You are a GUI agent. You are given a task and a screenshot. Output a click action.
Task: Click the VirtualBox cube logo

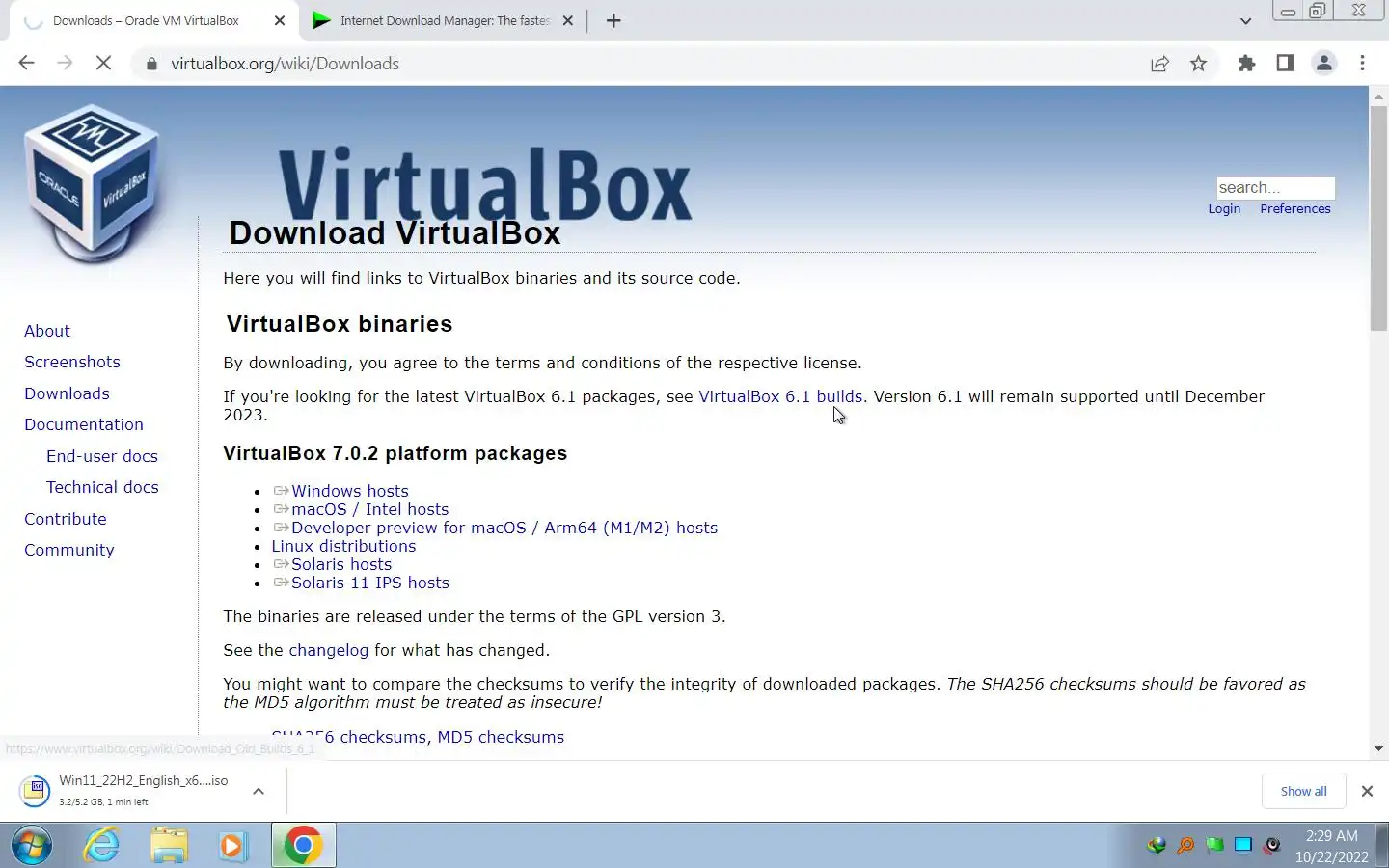[92, 183]
